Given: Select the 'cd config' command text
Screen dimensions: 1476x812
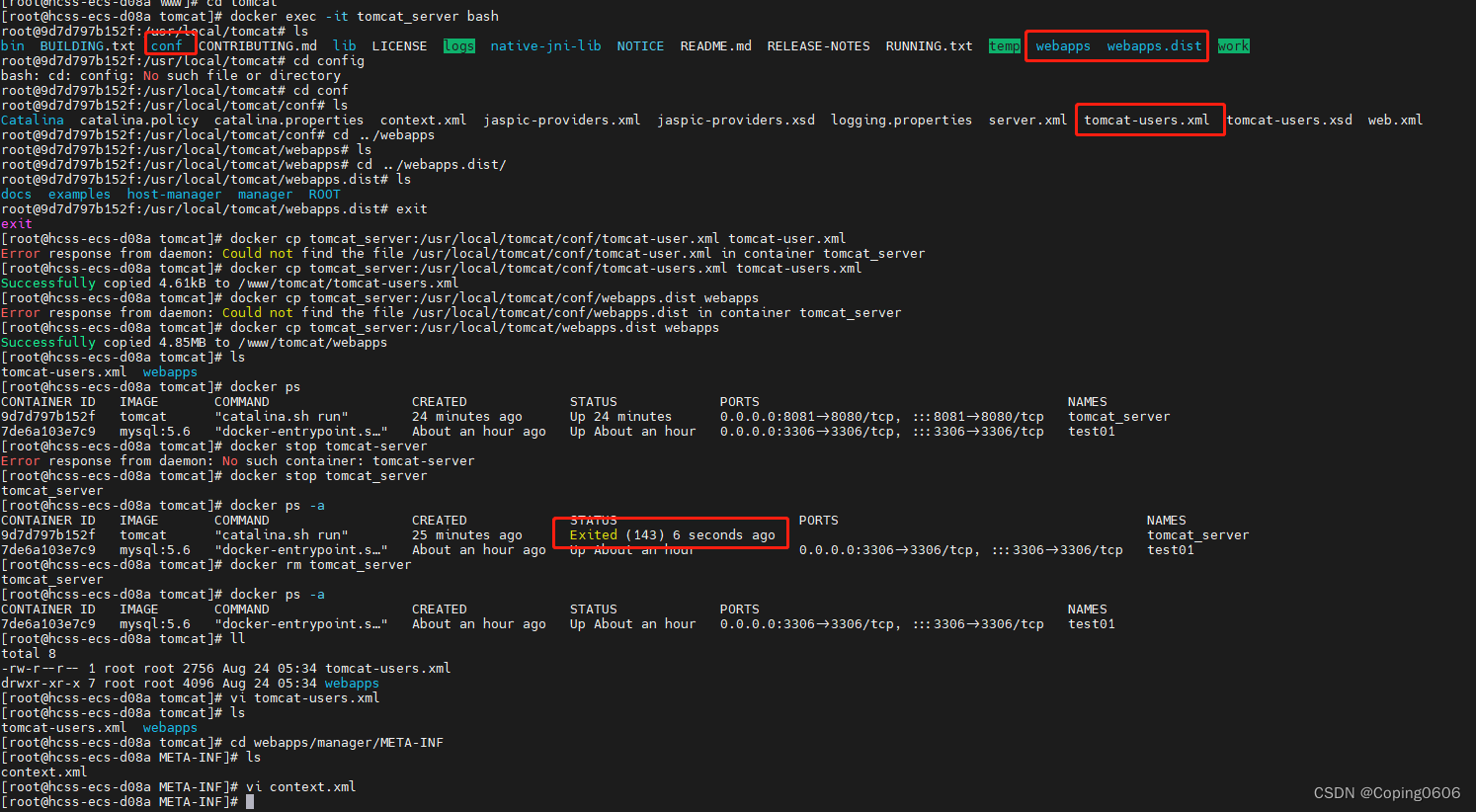Looking at the screenshot, I should point(328,61).
